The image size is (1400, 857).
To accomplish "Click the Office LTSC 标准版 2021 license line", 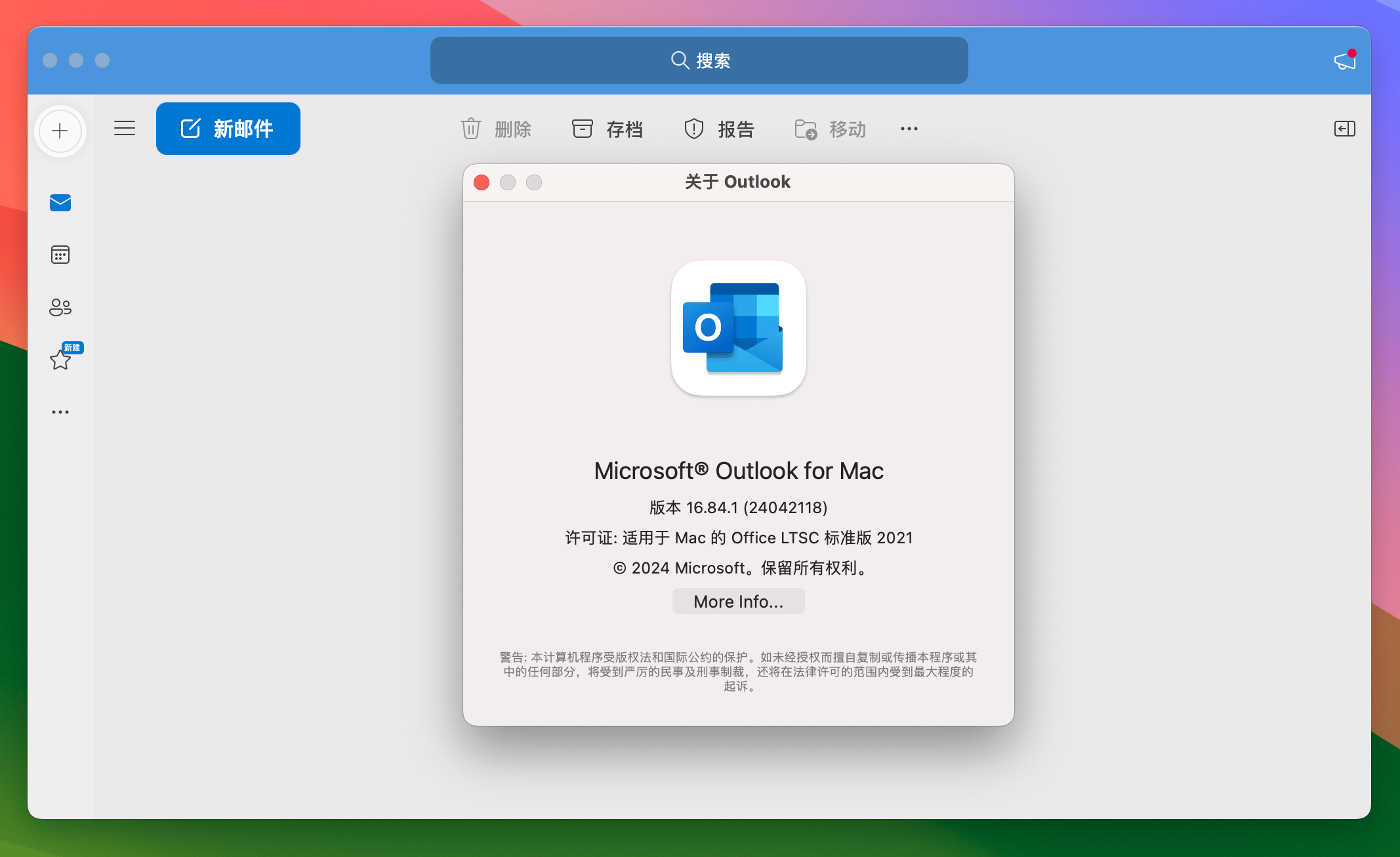I will 739,537.
